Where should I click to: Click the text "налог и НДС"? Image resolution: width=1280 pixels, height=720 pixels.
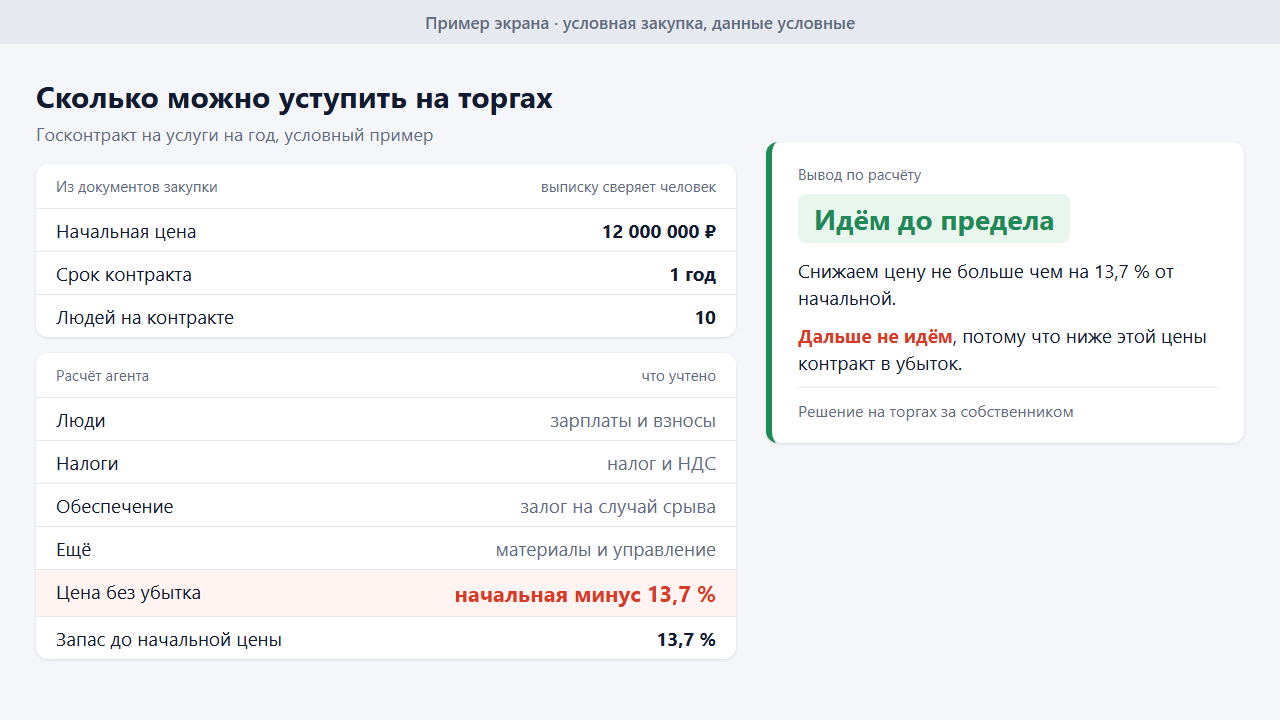click(661, 464)
